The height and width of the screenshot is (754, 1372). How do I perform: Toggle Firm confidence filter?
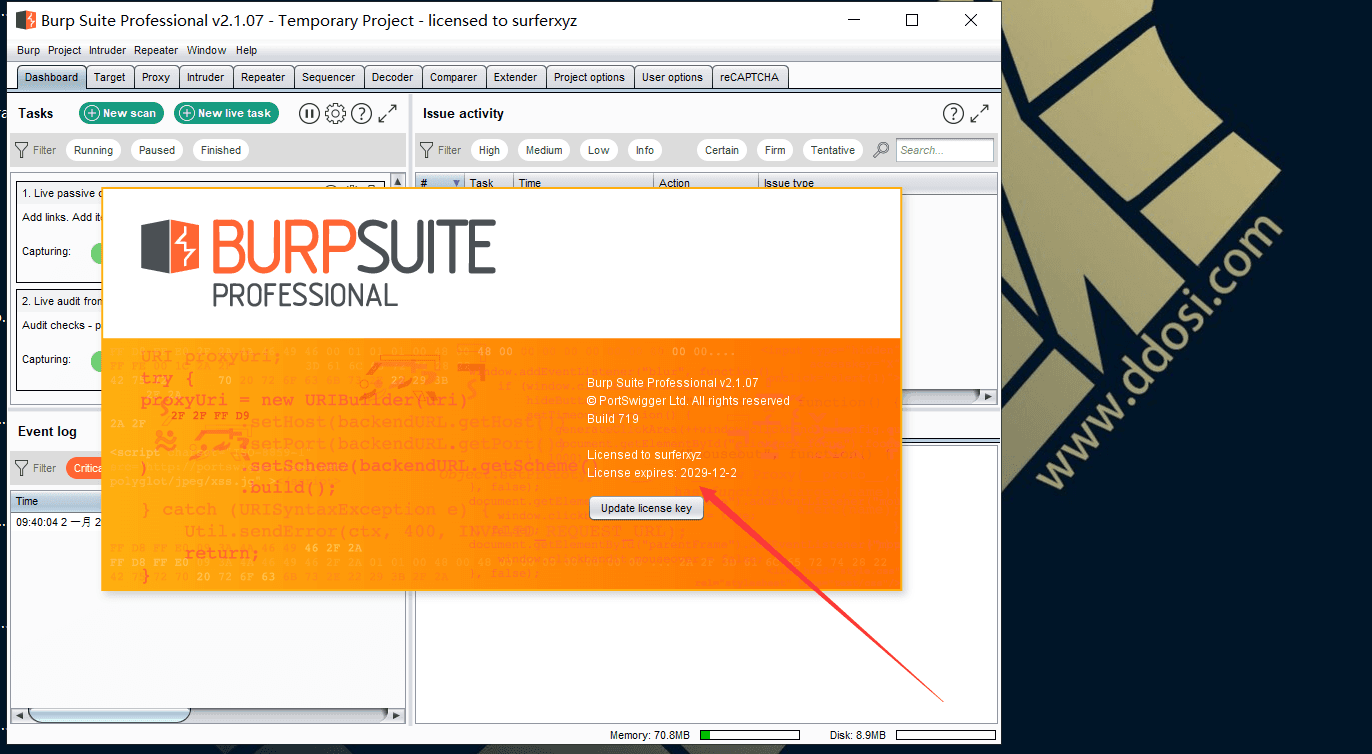click(775, 150)
